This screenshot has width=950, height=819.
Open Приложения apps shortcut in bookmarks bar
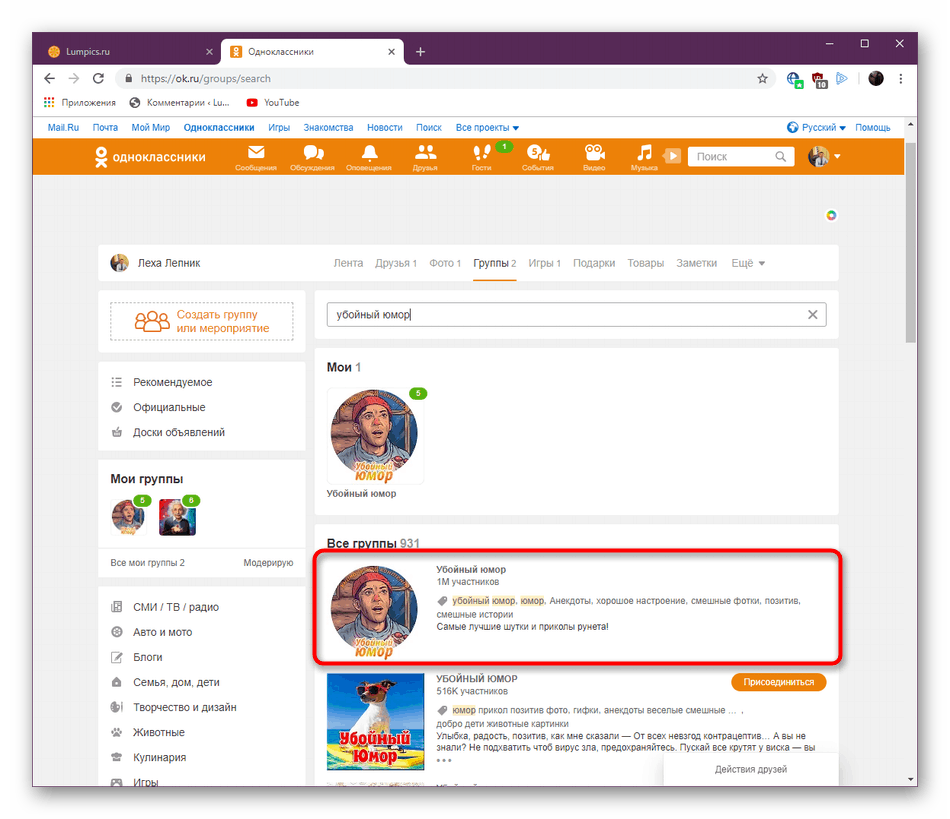click(x=79, y=102)
